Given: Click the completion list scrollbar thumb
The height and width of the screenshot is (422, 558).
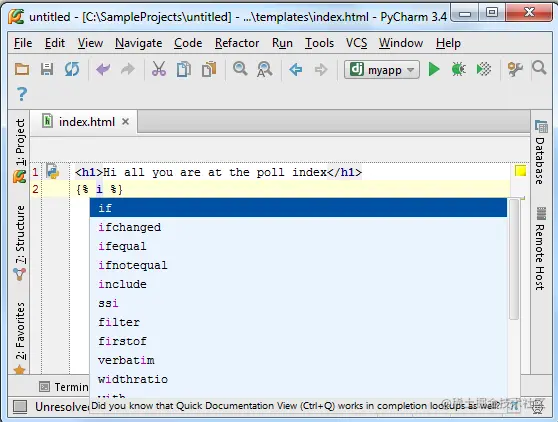Looking at the screenshot, I should 514,260.
